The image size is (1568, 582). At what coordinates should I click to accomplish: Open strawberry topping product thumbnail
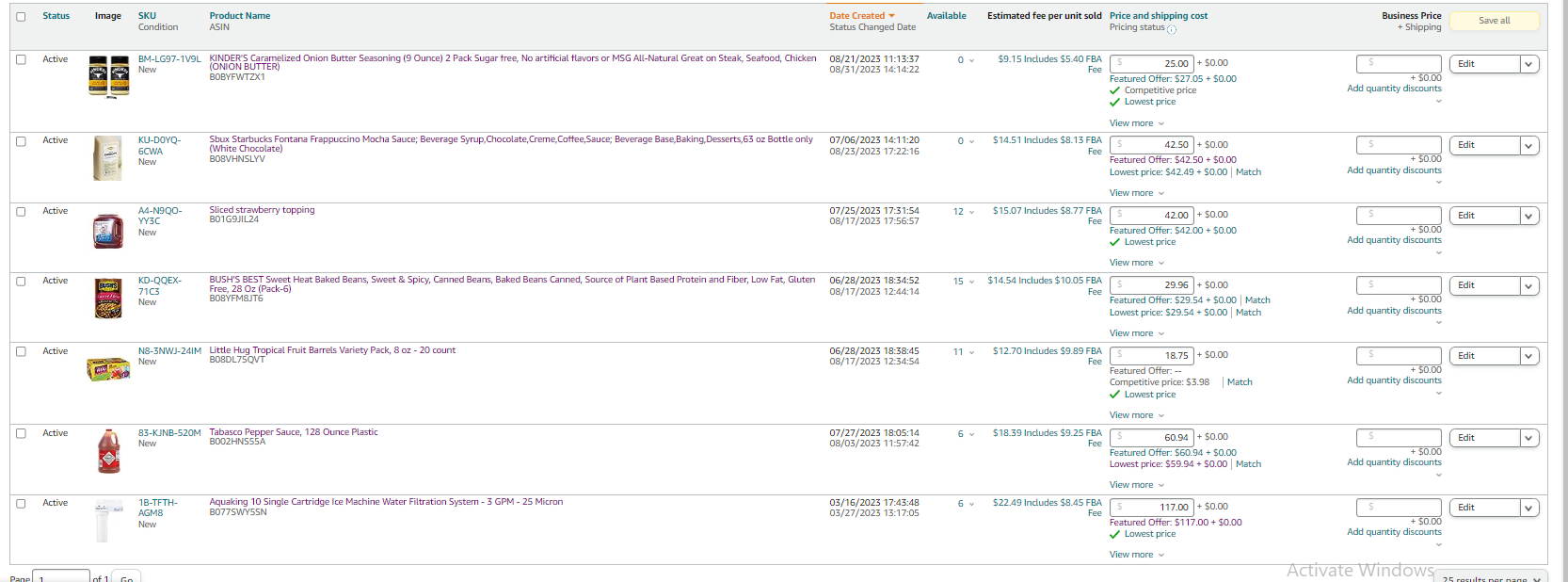(x=108, y=231)
